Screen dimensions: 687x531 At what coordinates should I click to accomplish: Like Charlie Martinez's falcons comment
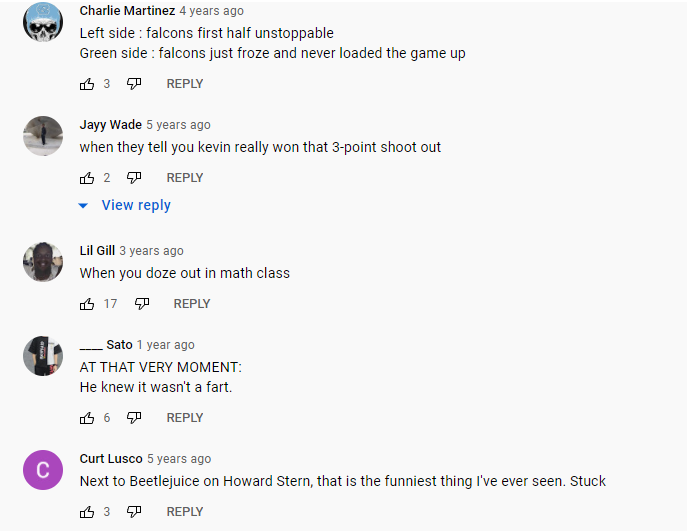click(x=87, y=84)
